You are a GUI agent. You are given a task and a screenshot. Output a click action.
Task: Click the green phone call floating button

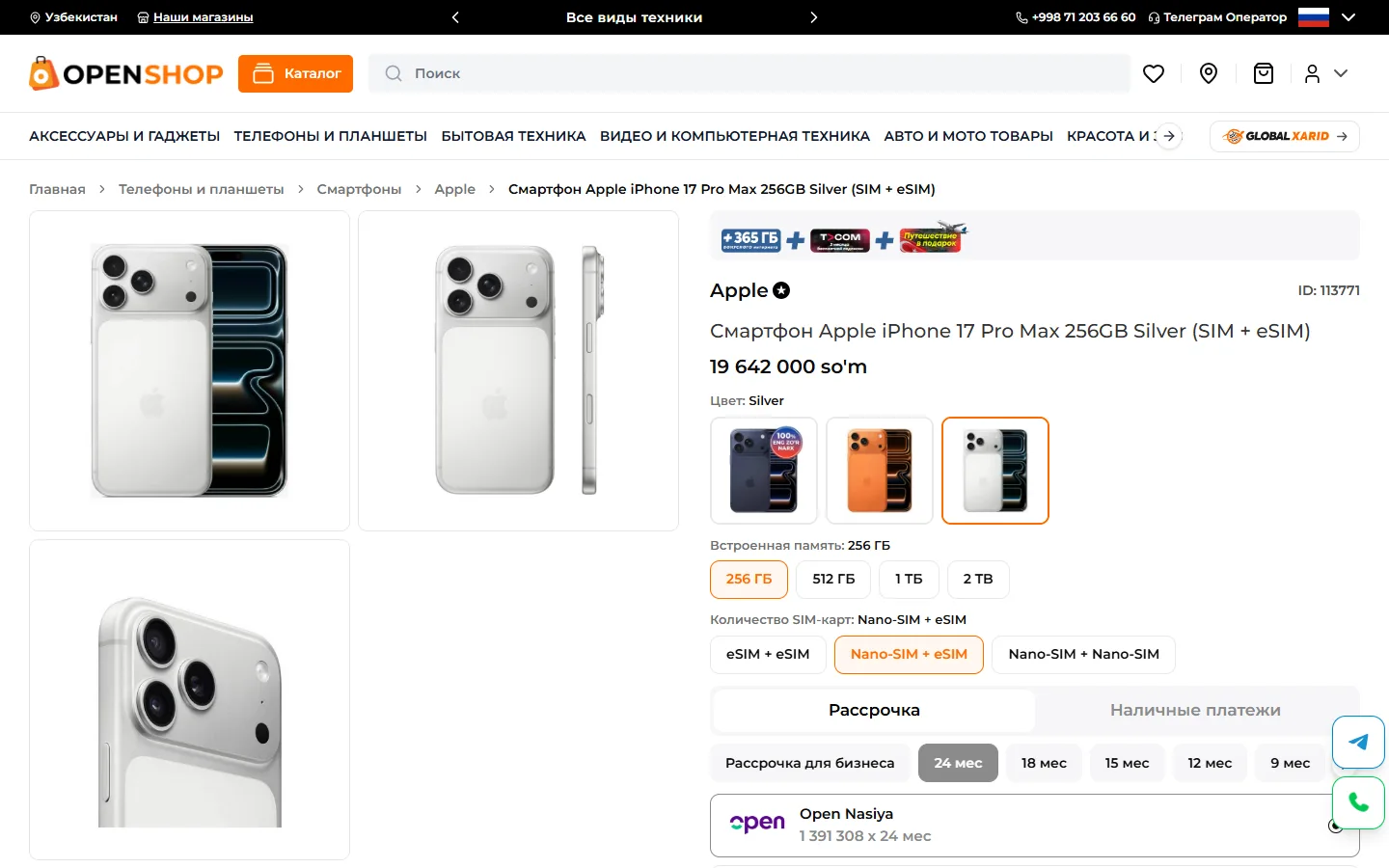[1358, 802]
